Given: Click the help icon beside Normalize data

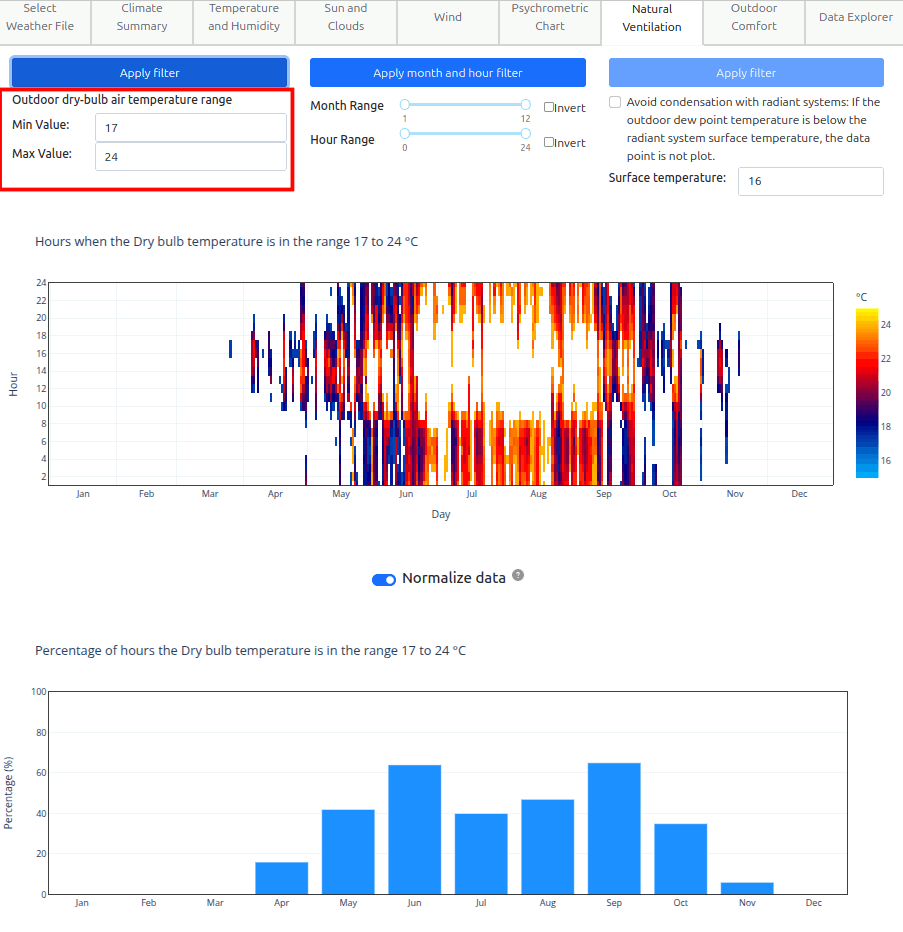Looking at the screenshot, I should (518, 576).
